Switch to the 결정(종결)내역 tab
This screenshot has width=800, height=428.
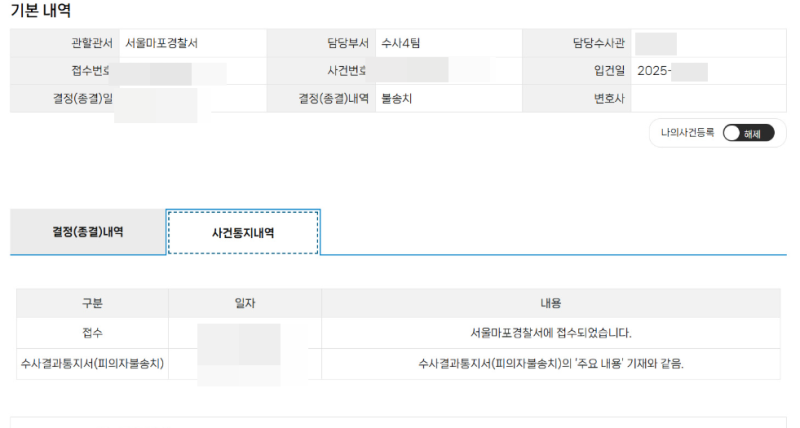coord(88,232)
